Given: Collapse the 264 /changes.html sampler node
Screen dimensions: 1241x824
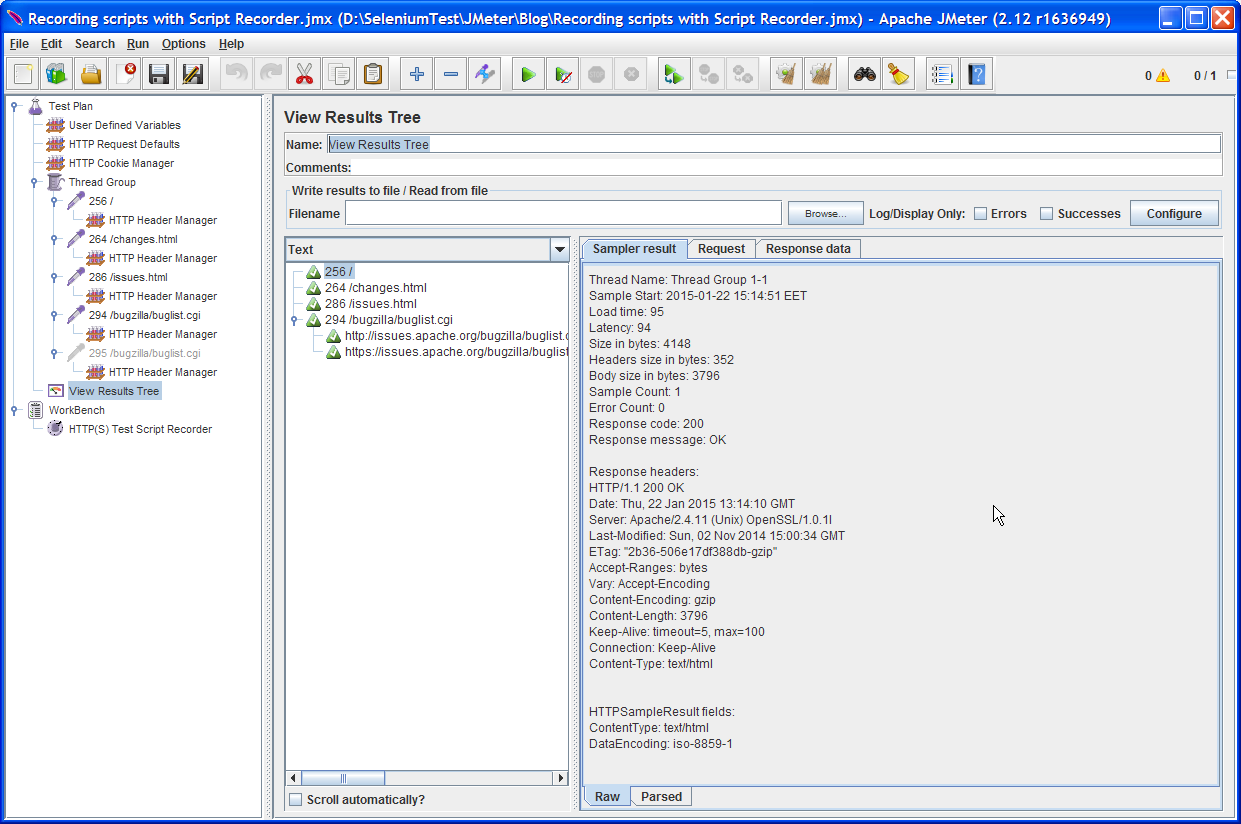Looking at the screenshot, I should (54, 239).
